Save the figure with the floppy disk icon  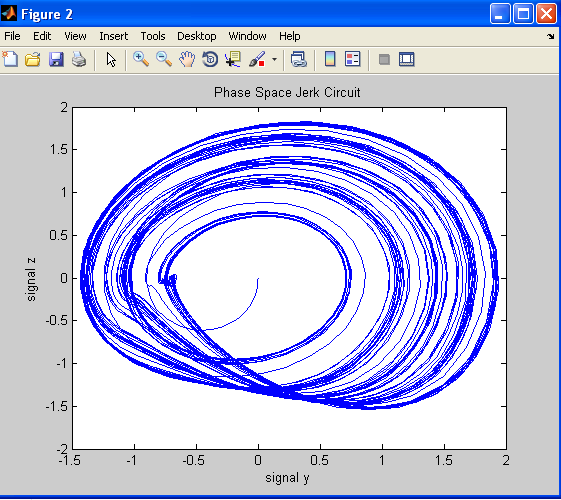click(x=56, y=59)
